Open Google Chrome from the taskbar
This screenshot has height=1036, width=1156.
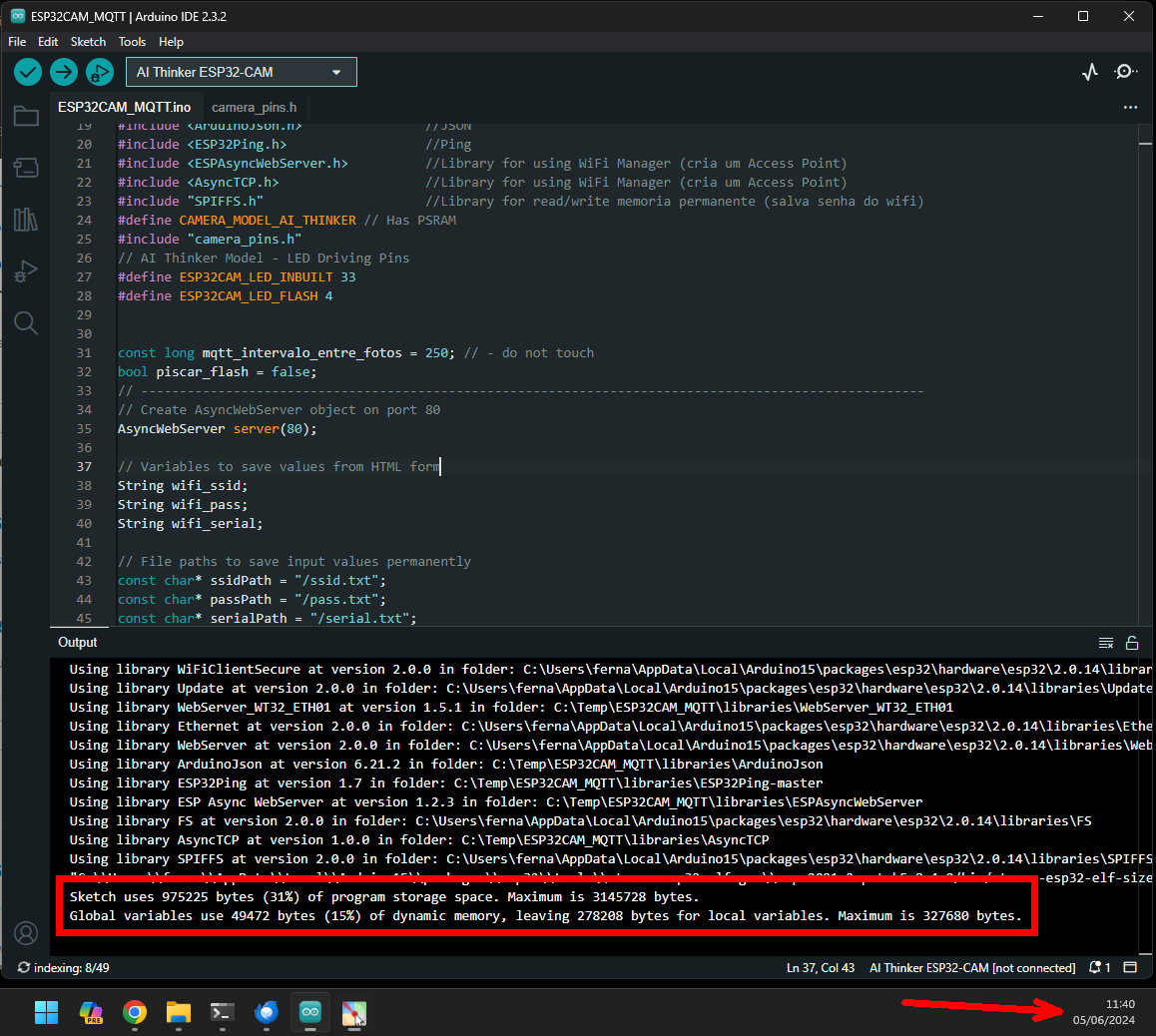coord(135,1013)
